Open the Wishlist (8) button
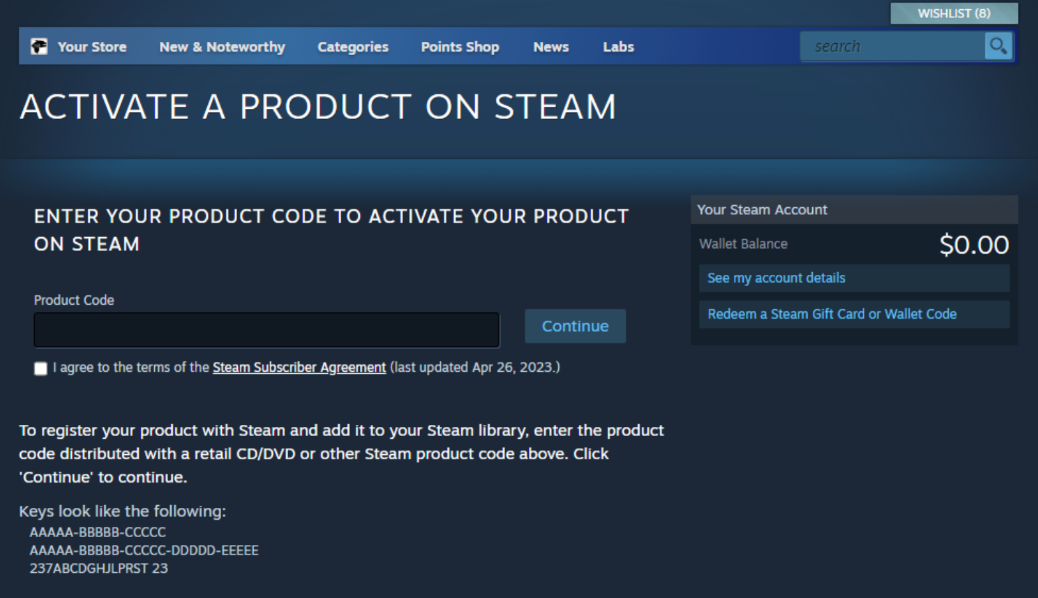Image resolution: width=1038 pixels, height=598 pixels. (x=954, y=13)
